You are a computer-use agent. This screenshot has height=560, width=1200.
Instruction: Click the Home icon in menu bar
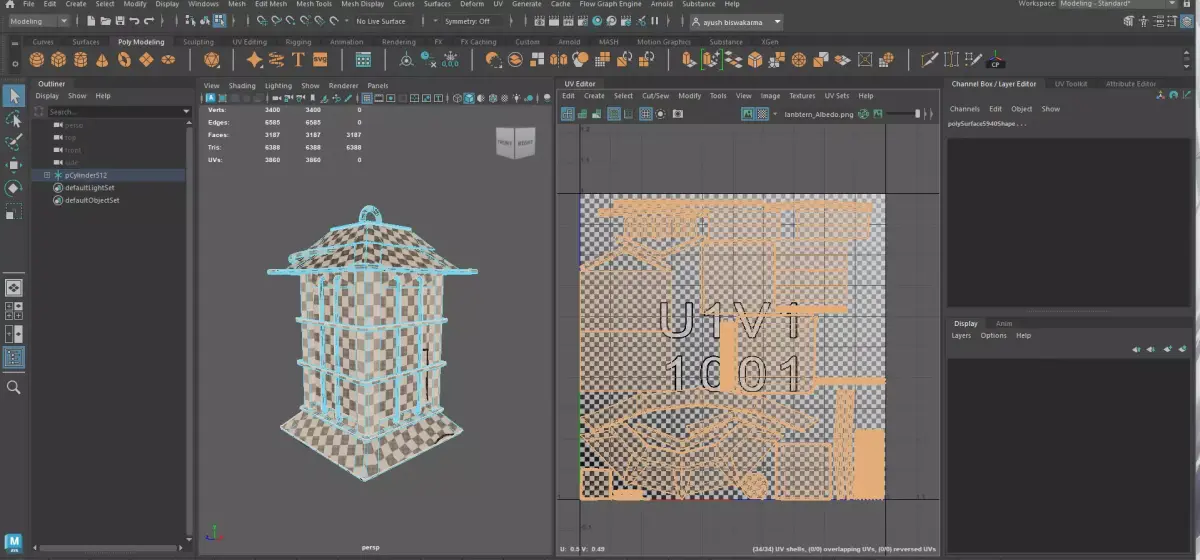coord(9,4)
